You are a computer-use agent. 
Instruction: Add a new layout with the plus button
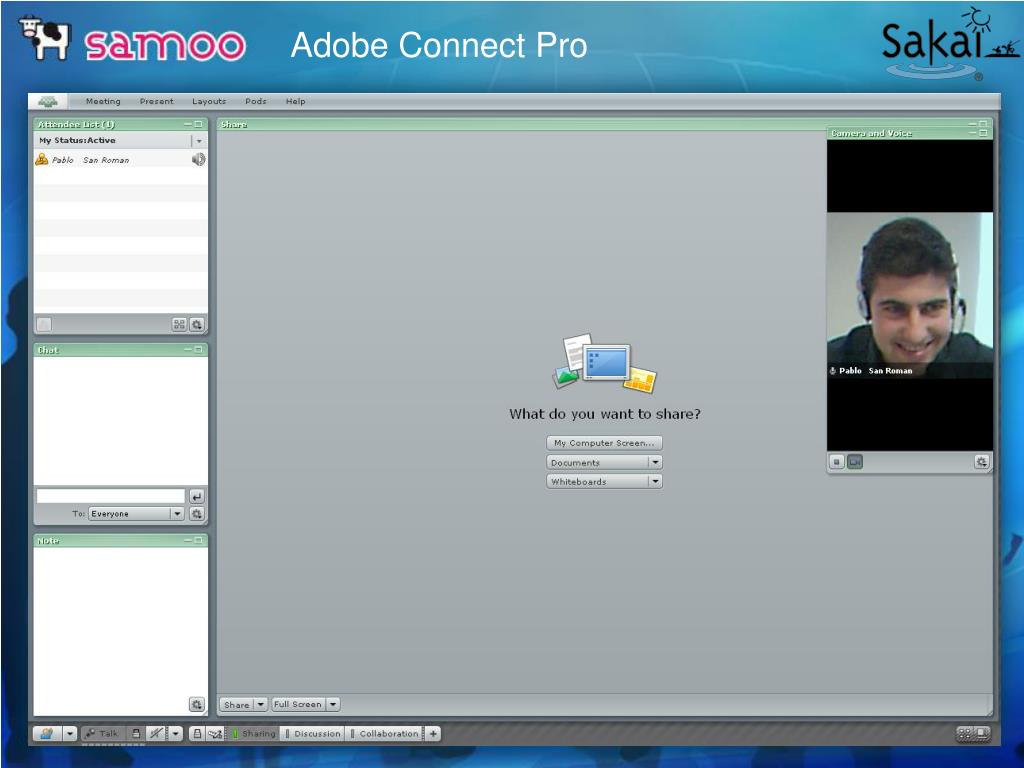click(433, 733)
